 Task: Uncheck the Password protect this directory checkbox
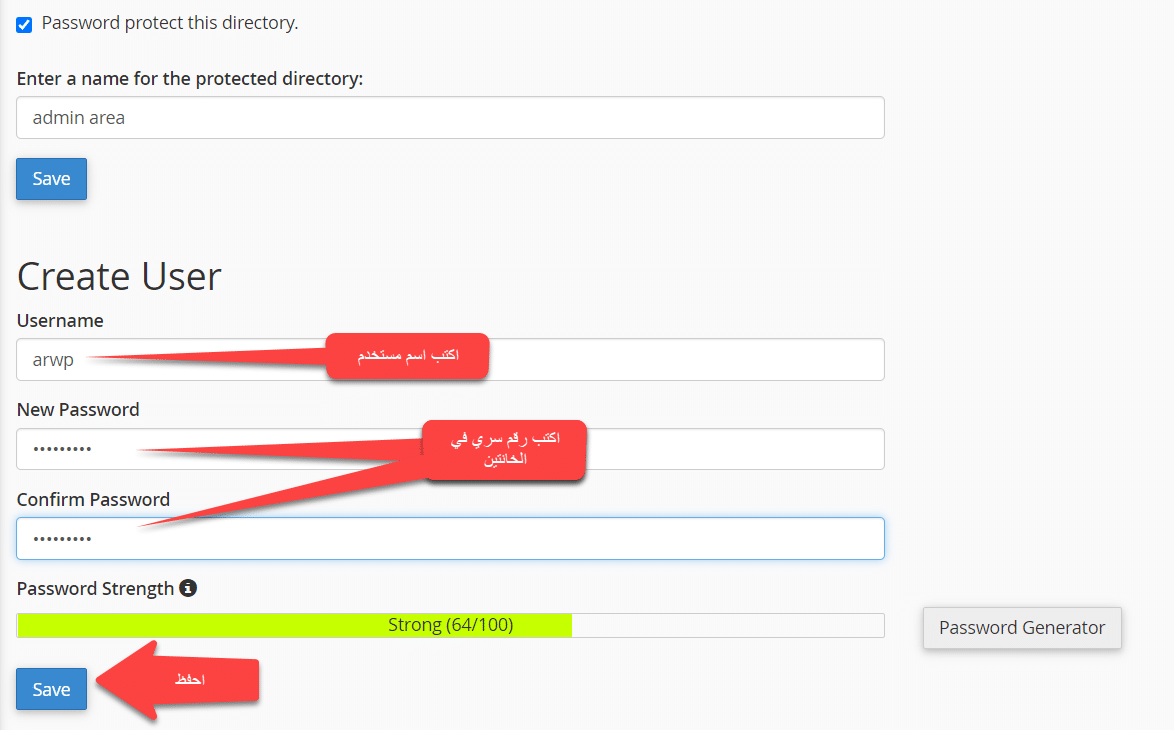(24, 24)
